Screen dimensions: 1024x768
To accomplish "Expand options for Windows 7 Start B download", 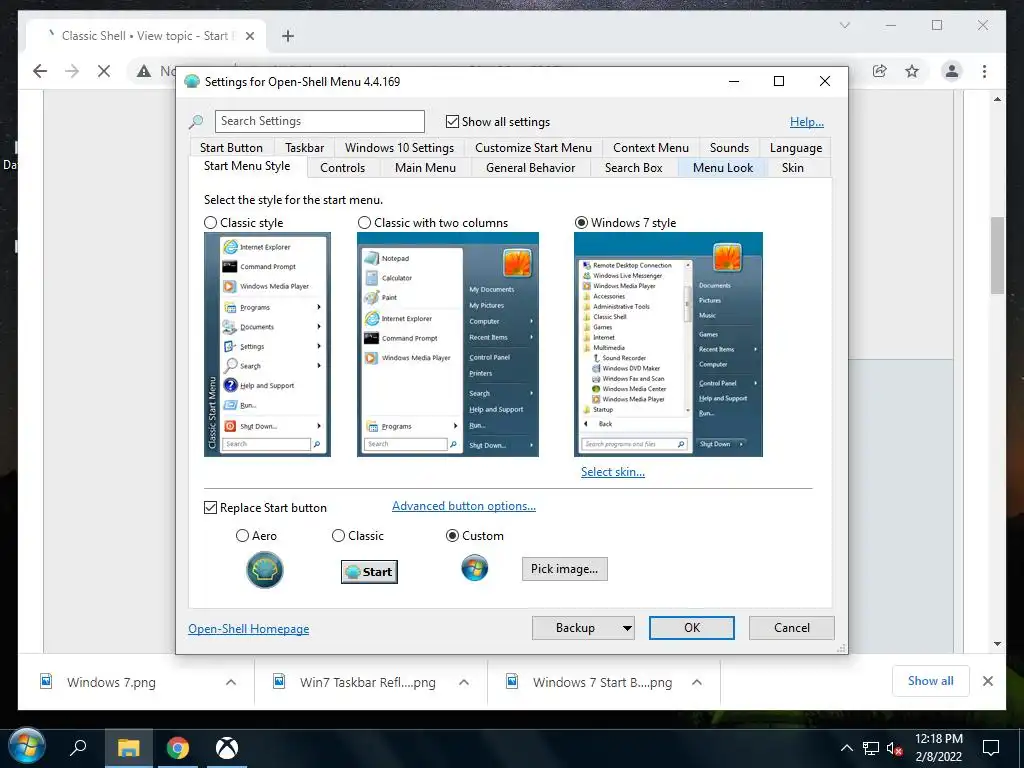I will (x=697, y=682).
